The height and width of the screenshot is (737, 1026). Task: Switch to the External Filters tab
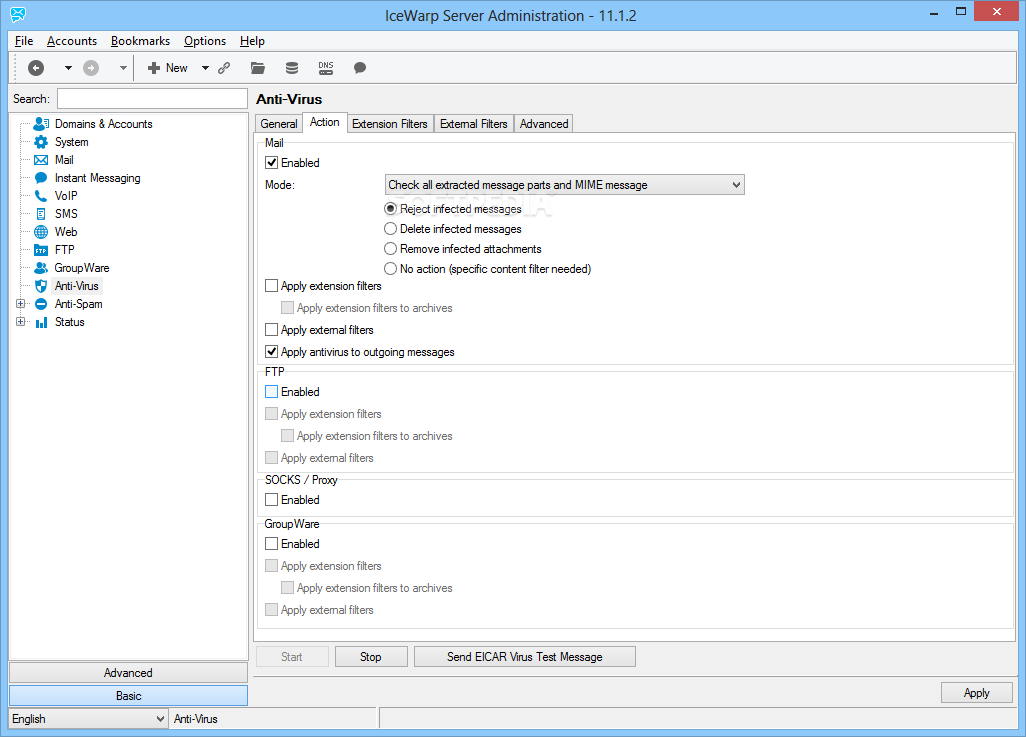(x=474, y=124)
